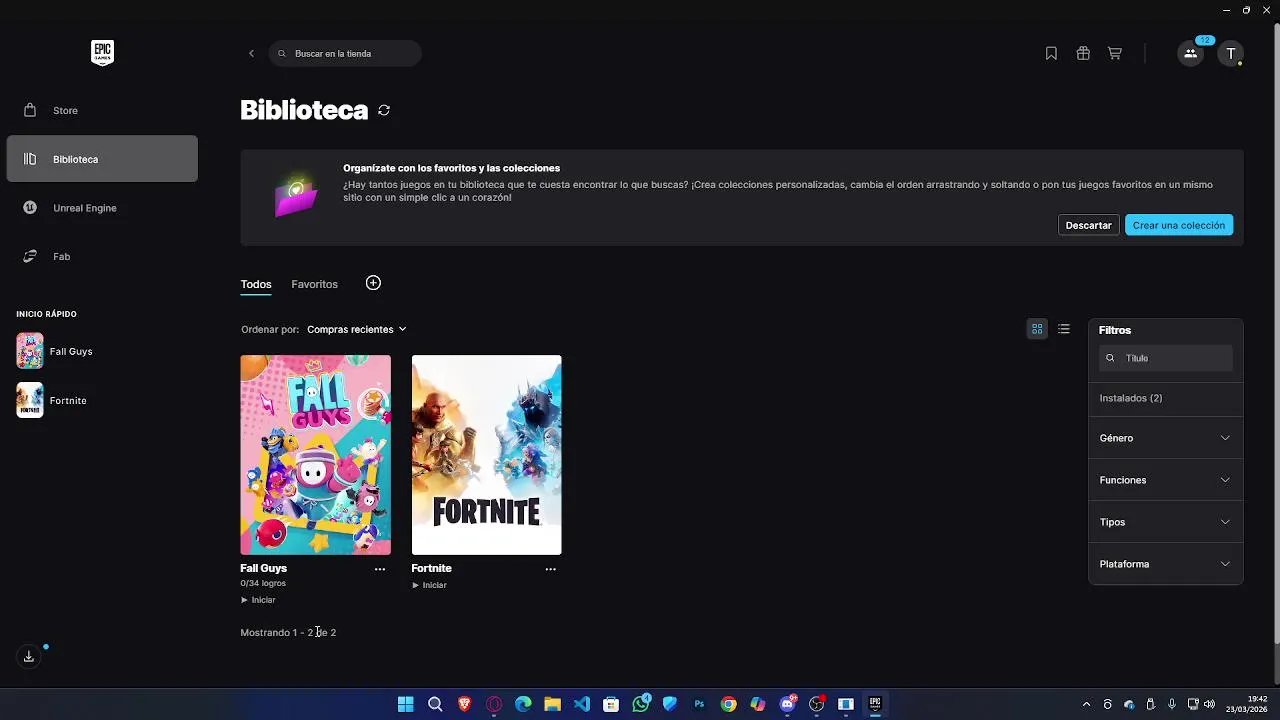This screenshot has height=720, width=1280.
Task: Expand the Tipos filter
Action: [1165, 522]
